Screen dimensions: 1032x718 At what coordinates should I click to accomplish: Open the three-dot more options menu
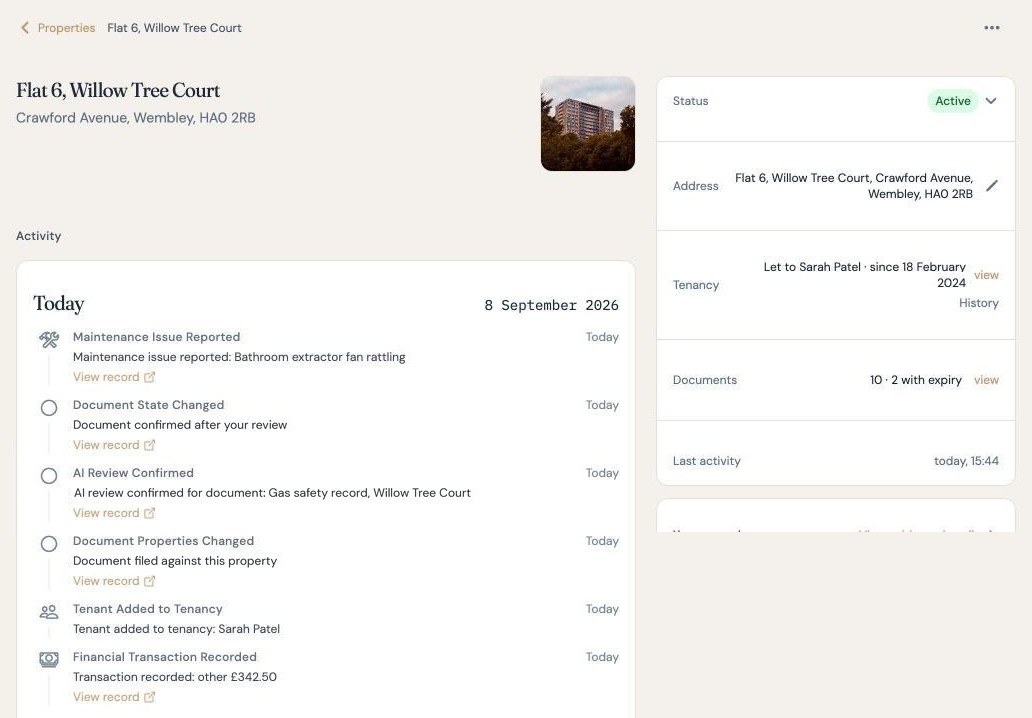point(992,28)
